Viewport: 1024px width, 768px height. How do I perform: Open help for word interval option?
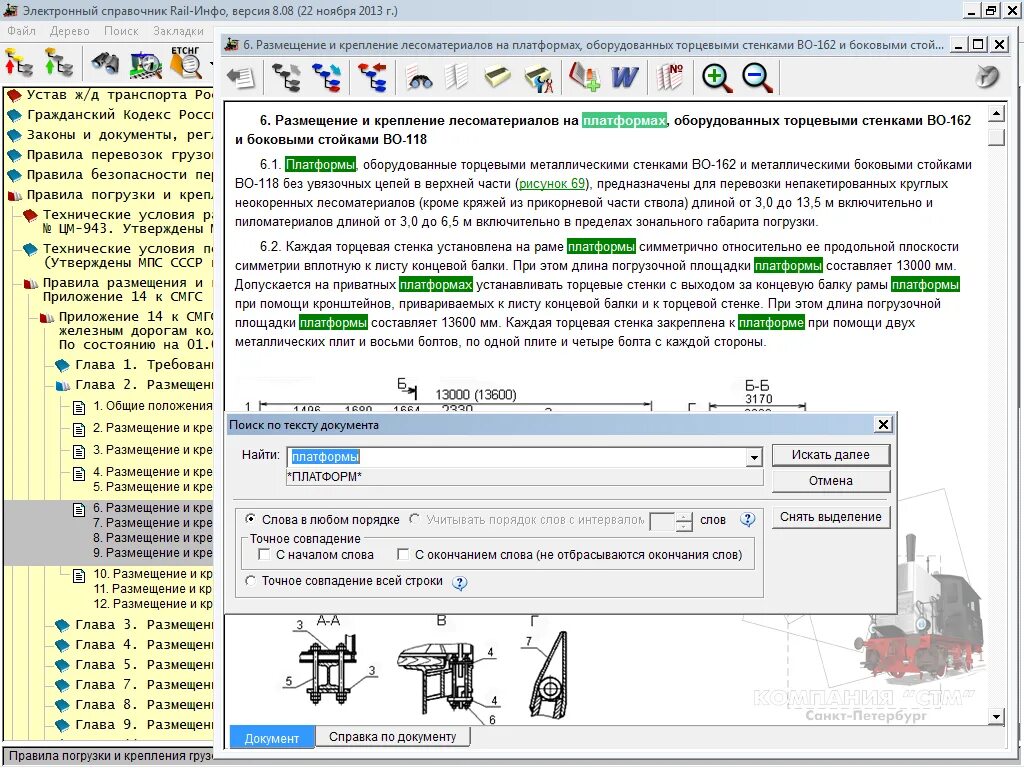[747, 519]
